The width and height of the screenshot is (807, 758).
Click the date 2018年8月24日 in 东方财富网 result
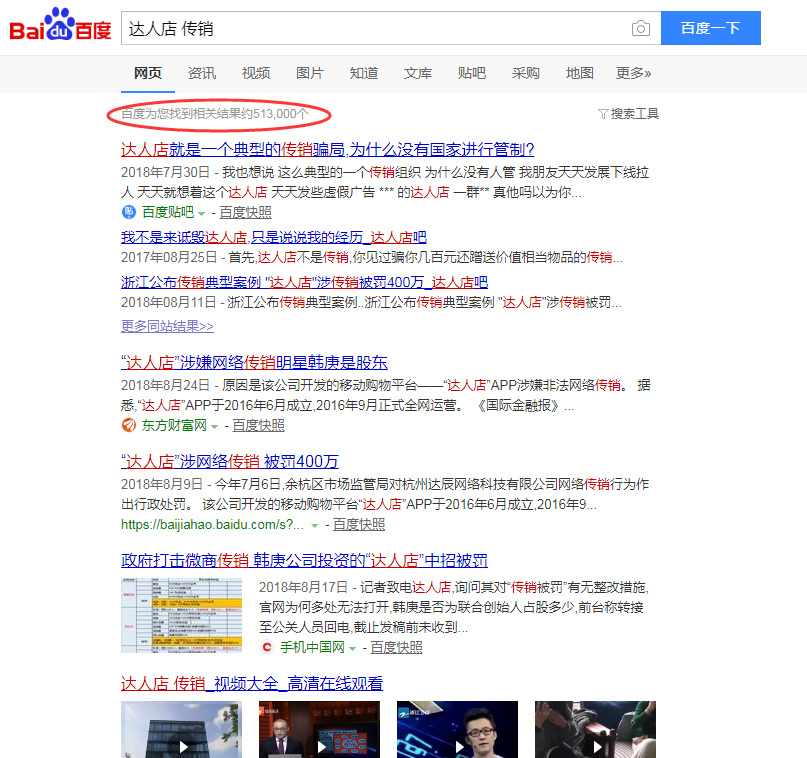pyautogui.click(x=165, y=385)
